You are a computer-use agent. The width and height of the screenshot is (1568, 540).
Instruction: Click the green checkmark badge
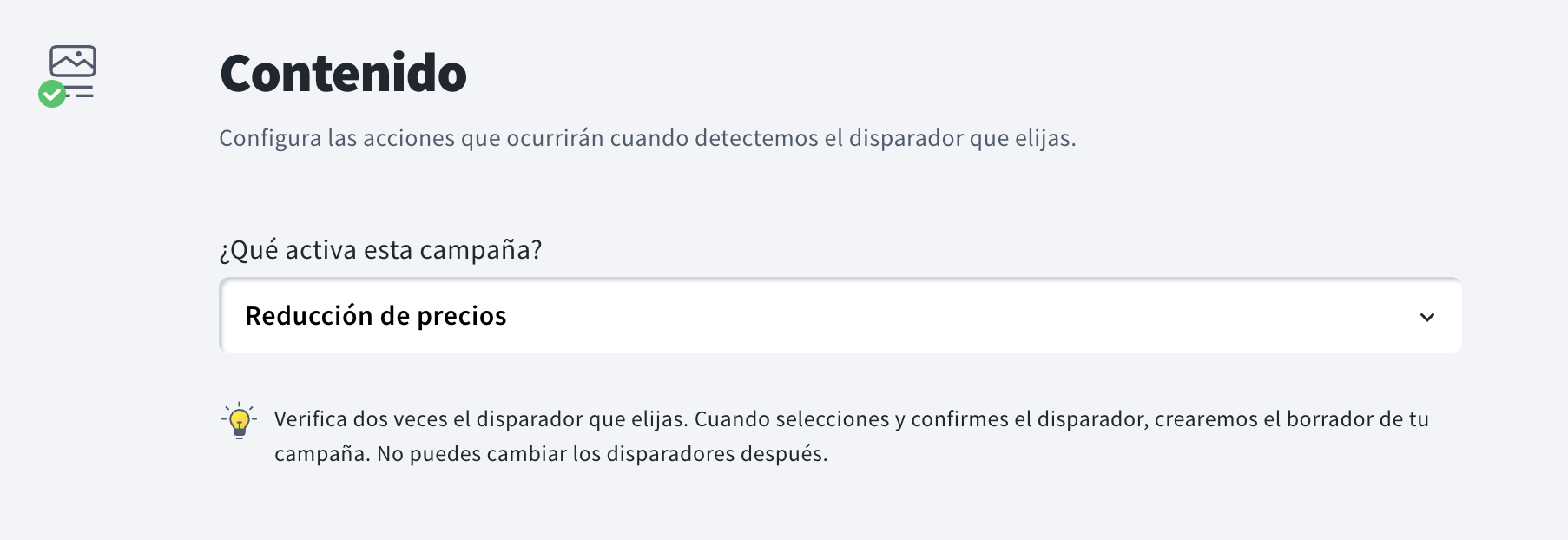52,94
